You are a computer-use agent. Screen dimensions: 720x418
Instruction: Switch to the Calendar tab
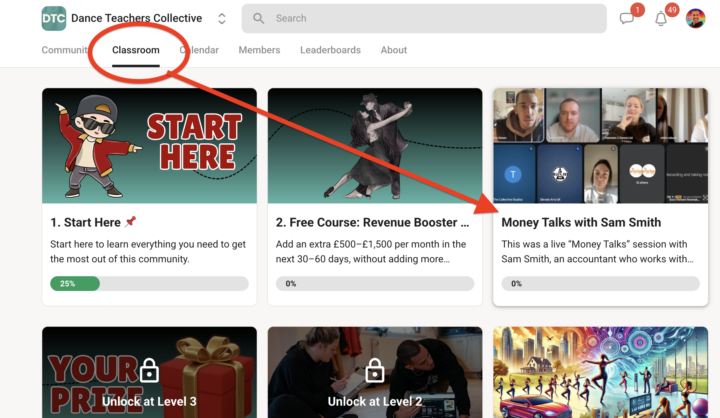[199, 50]
